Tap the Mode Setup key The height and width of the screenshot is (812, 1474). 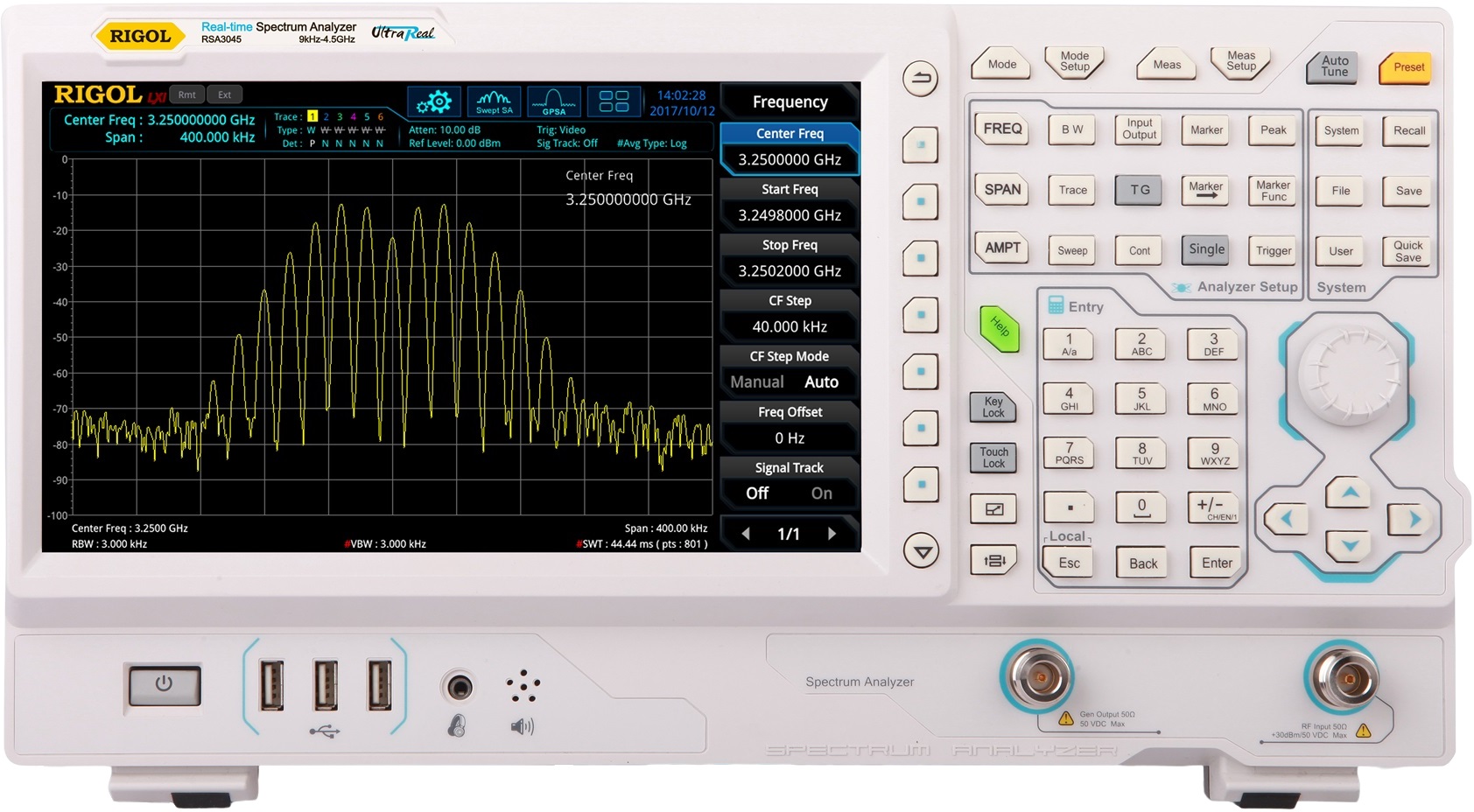(1074, 61)
